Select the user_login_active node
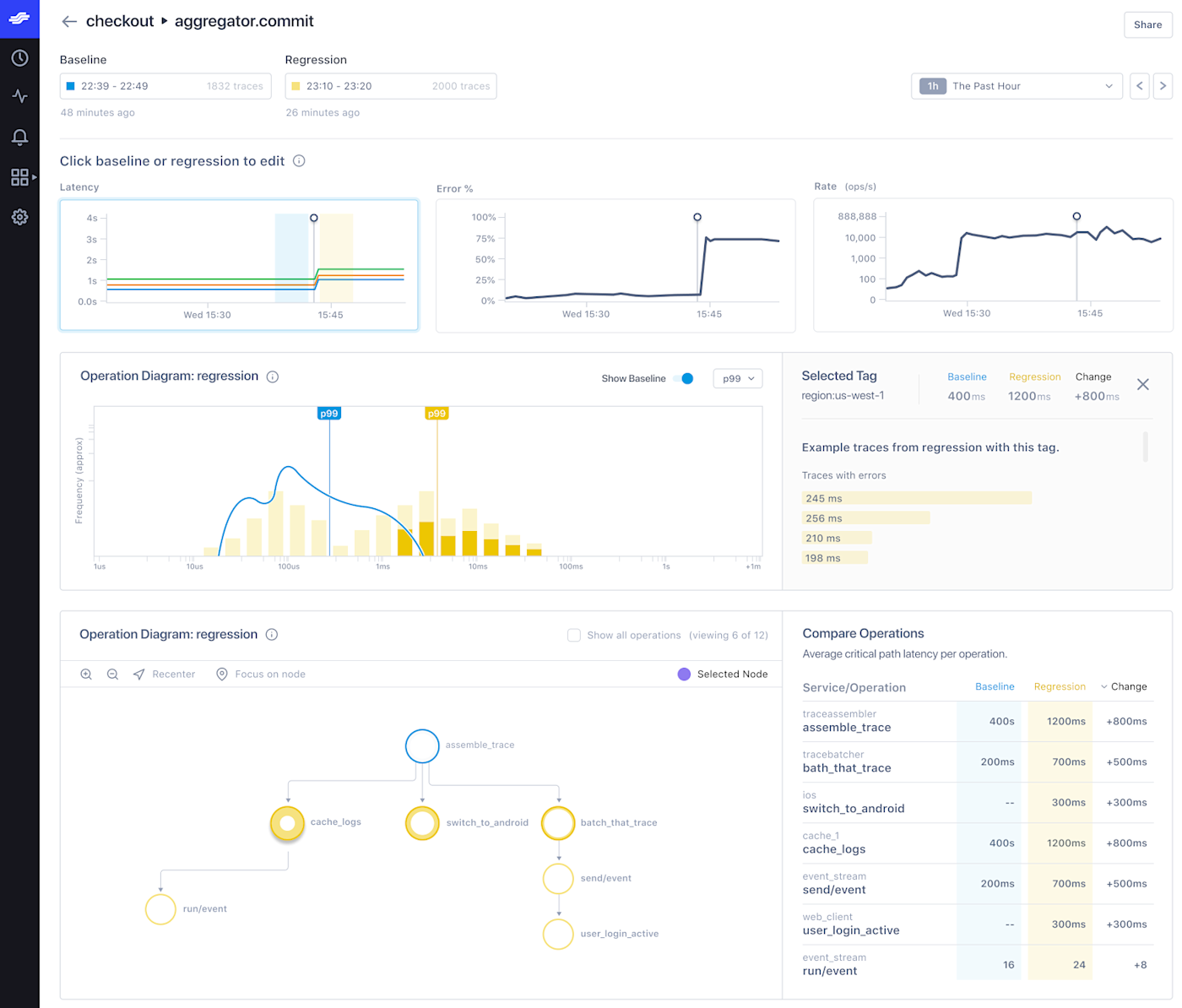Viewport: 1182px width, 1008px height. pyautogui.click(x=558, y=934)
